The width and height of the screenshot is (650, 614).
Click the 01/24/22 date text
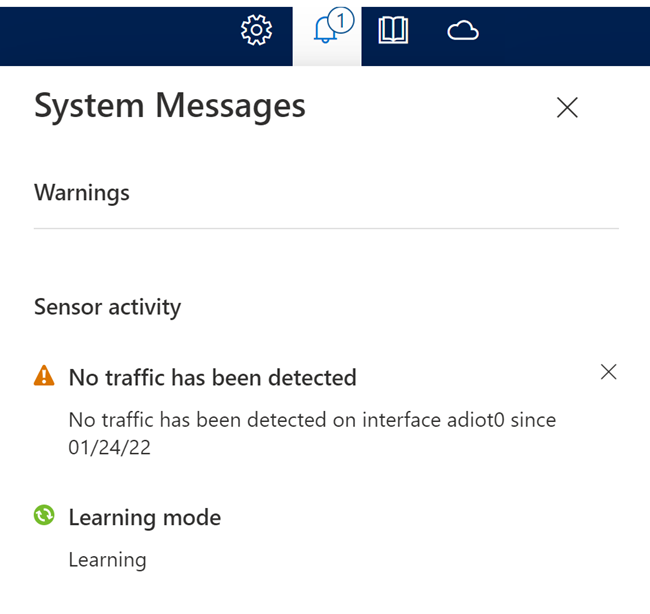pos(109,447)
